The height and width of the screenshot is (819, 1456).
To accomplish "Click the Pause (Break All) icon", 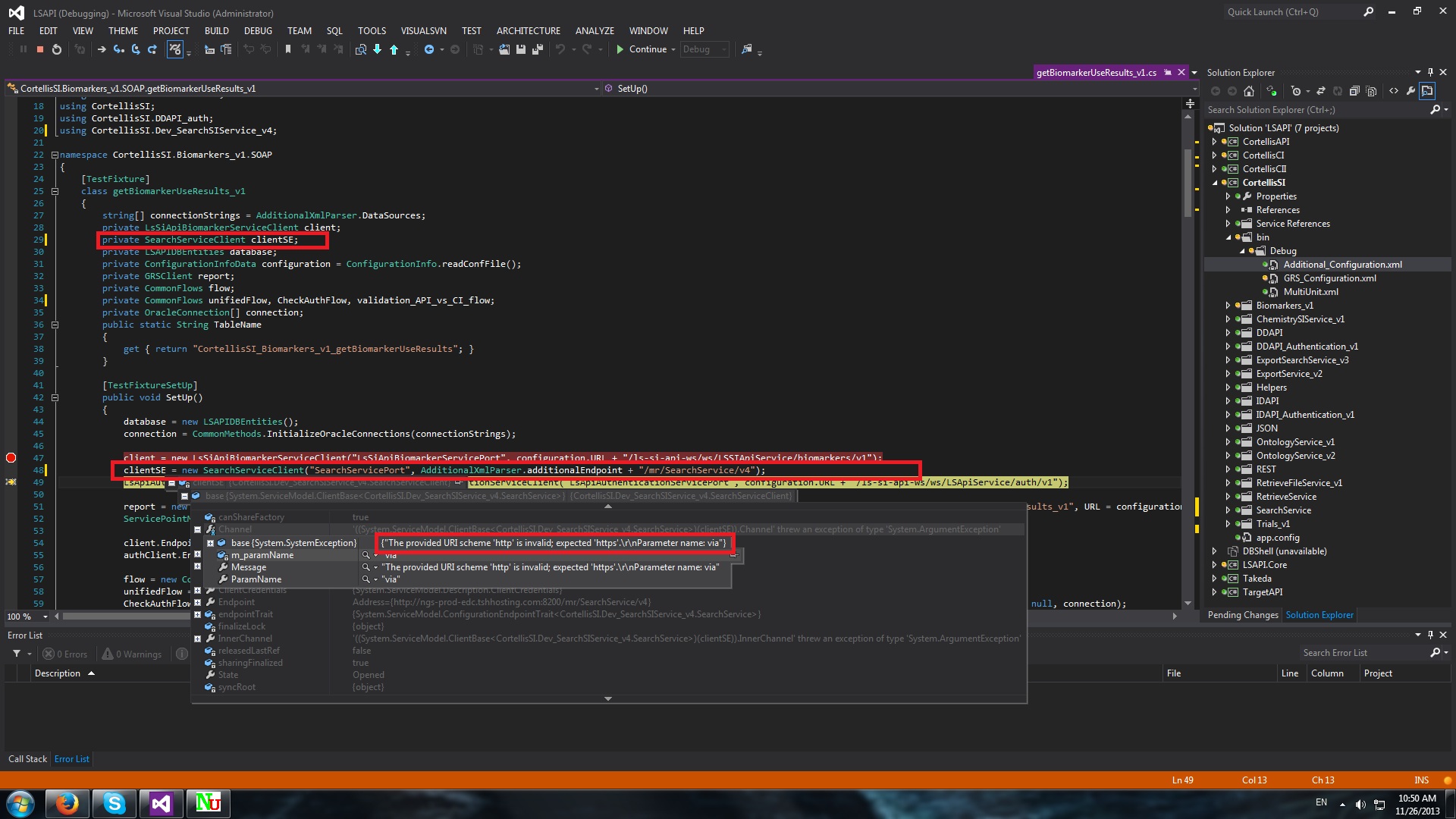I will click(x=24, y=49).
